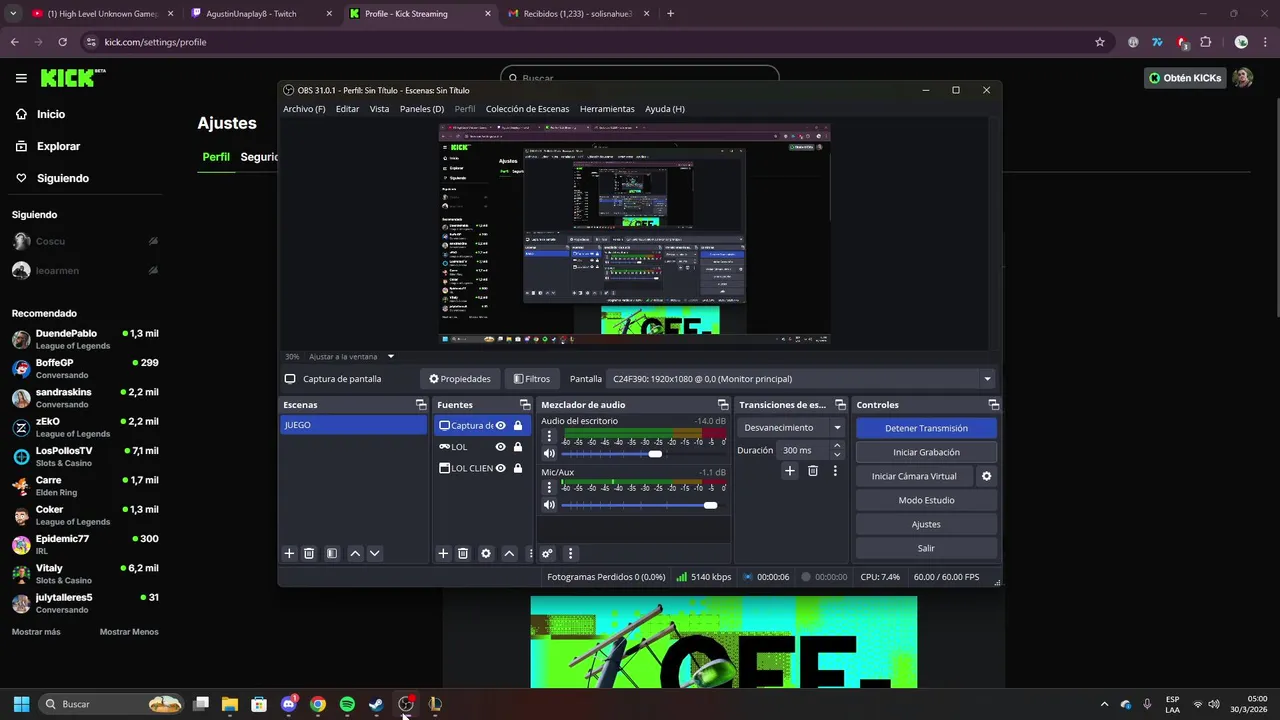Screen dimensions: 1280x720
Task: Remove the selected source using the Fuentes trash icon
Action: (463, 553)
